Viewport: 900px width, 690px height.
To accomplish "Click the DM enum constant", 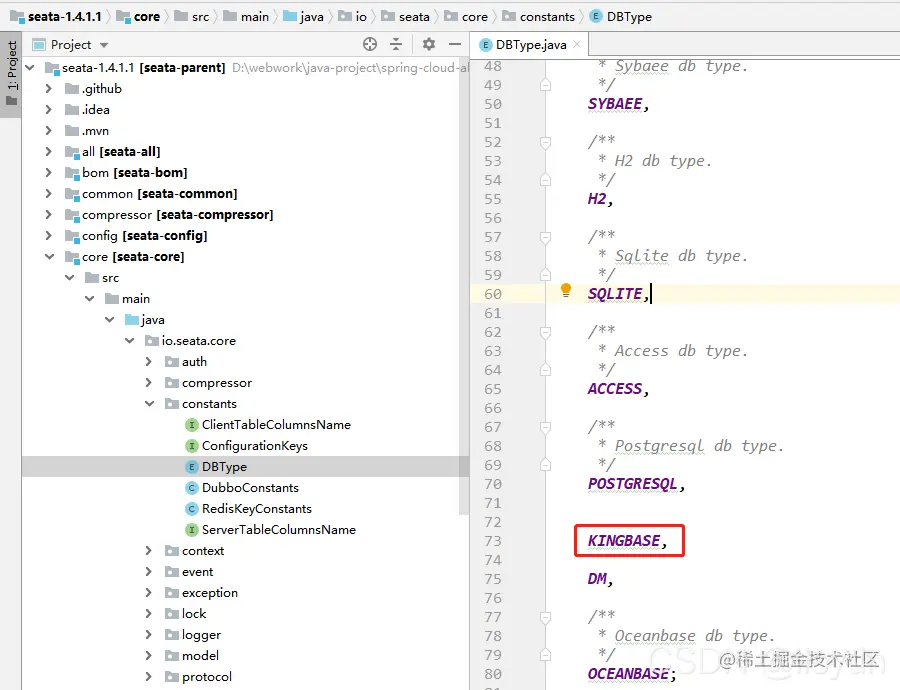I will click(597, 579).
